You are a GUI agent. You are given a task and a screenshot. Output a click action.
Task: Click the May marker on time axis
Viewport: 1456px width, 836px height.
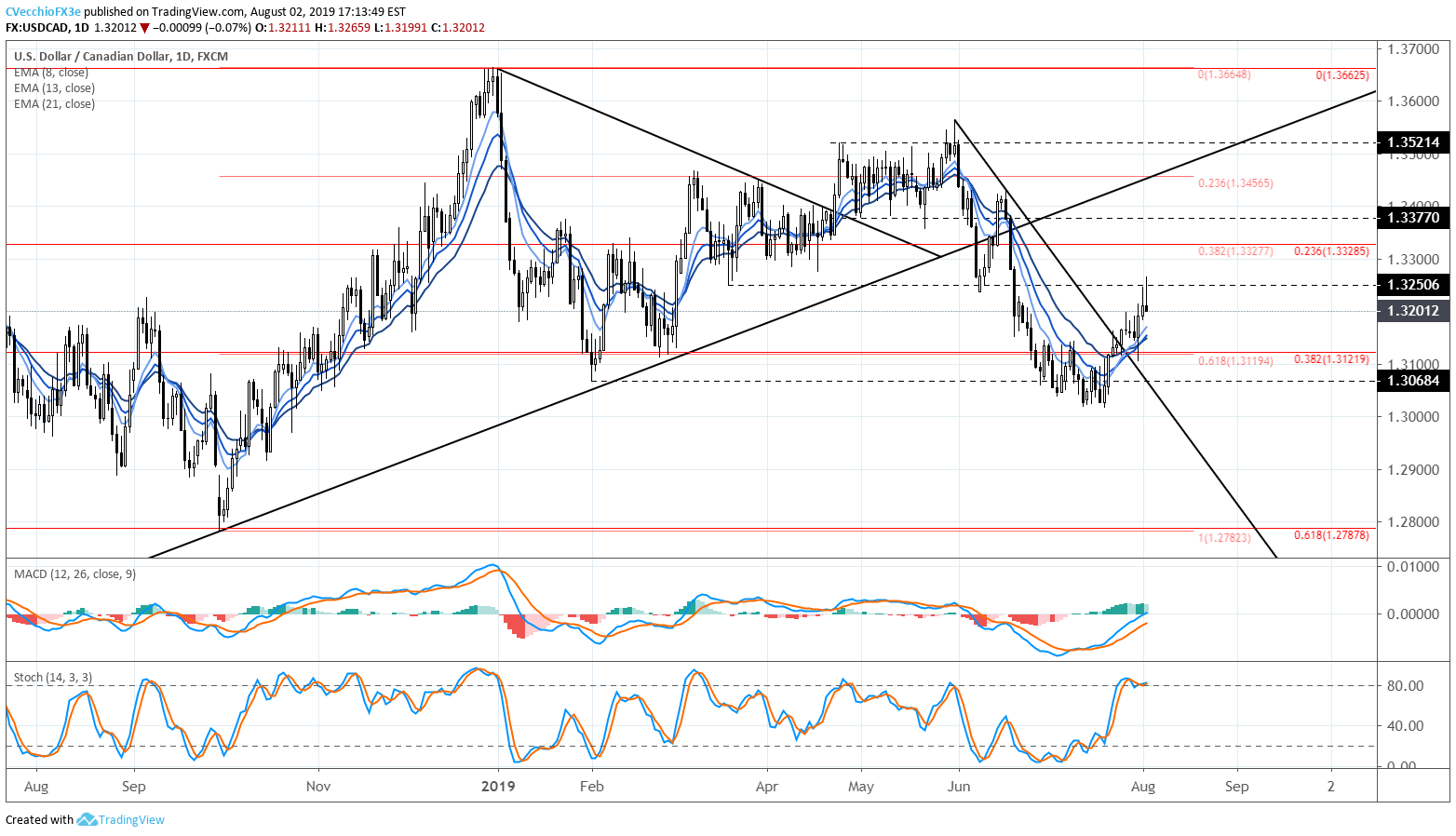[x=861, y=787]
